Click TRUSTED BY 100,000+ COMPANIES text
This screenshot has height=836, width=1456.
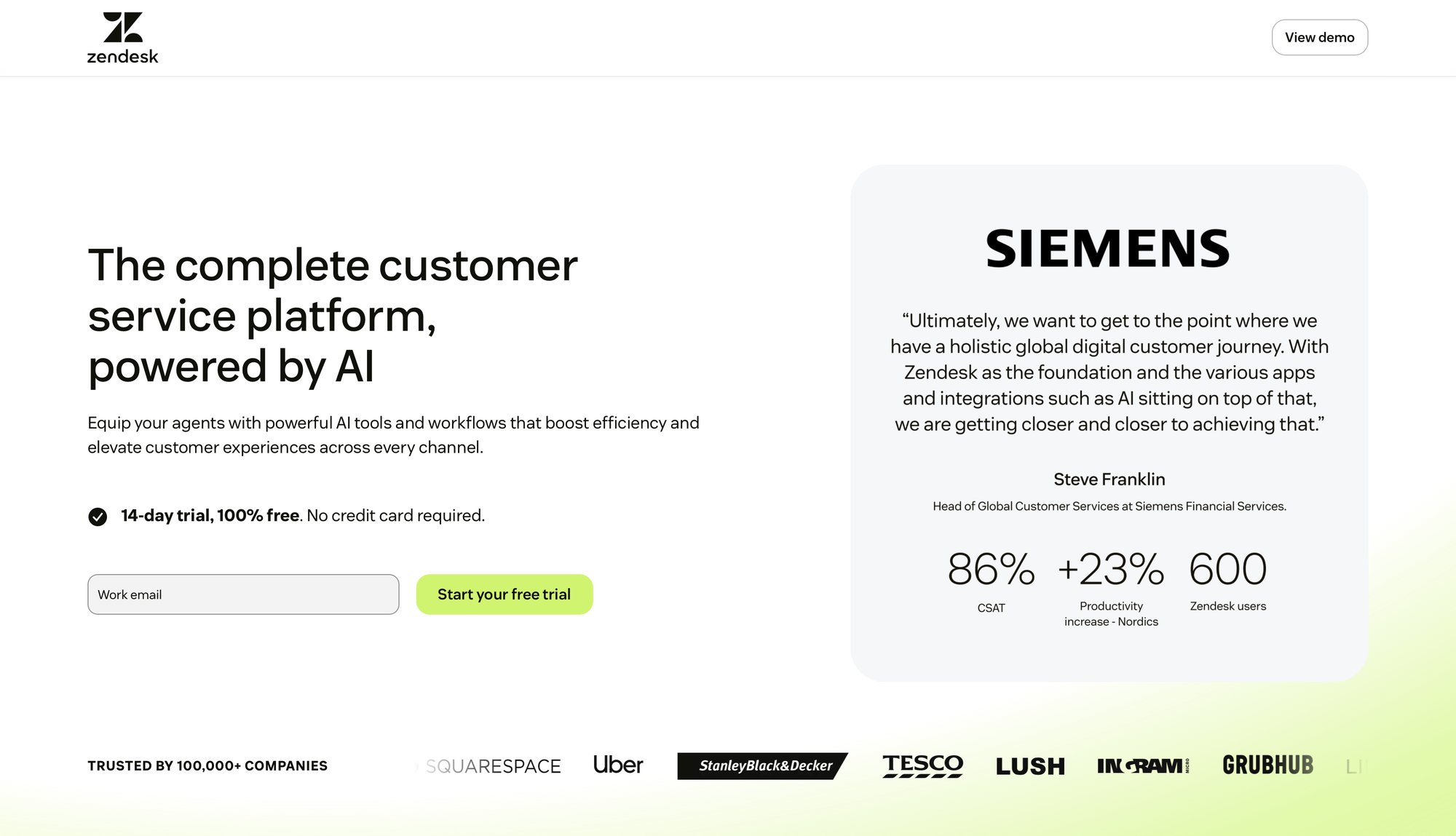[x=207, y=765]
